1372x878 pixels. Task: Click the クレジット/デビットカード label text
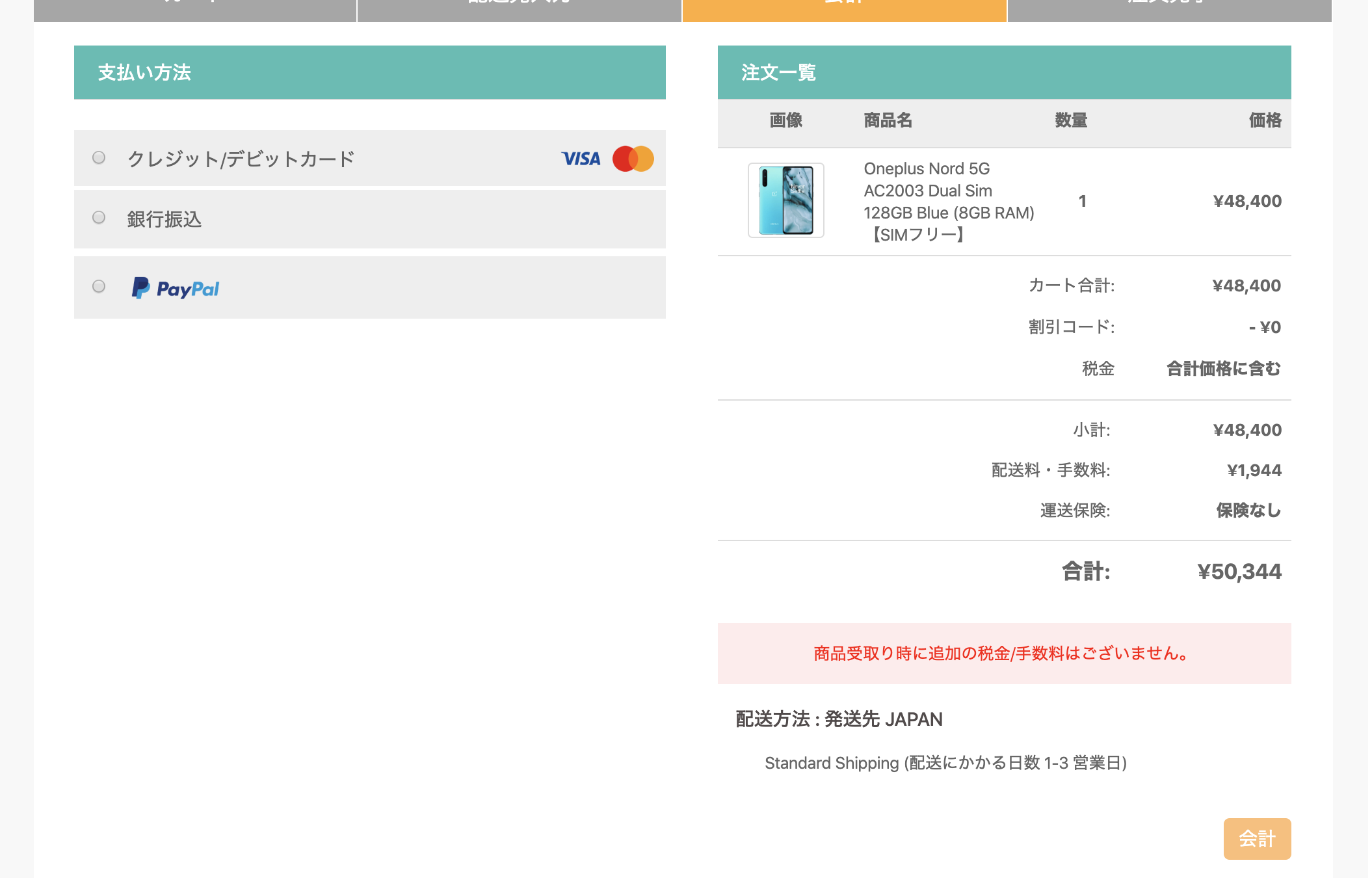point(241,159)
